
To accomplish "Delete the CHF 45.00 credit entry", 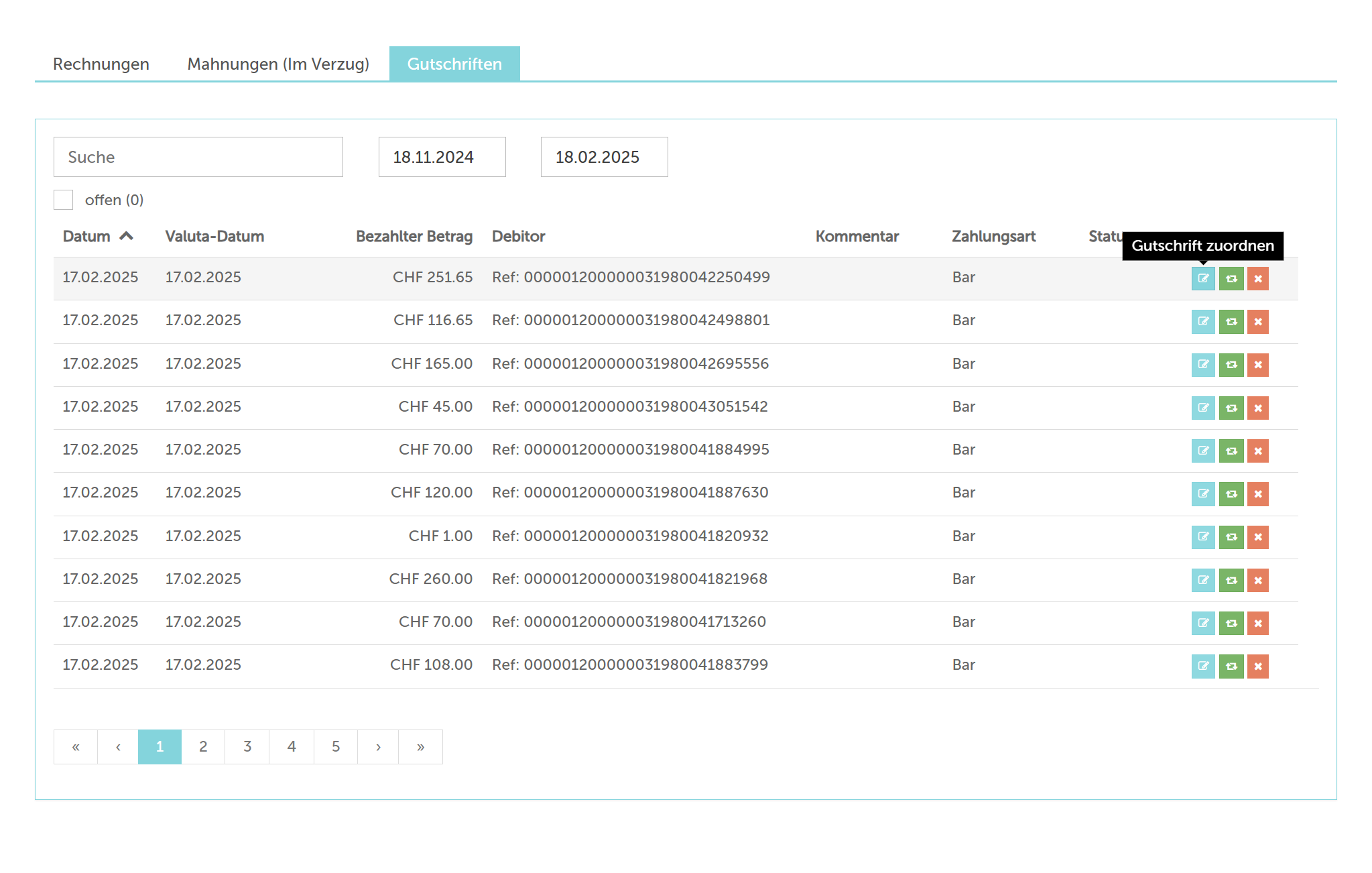I will pos(1258,408).
